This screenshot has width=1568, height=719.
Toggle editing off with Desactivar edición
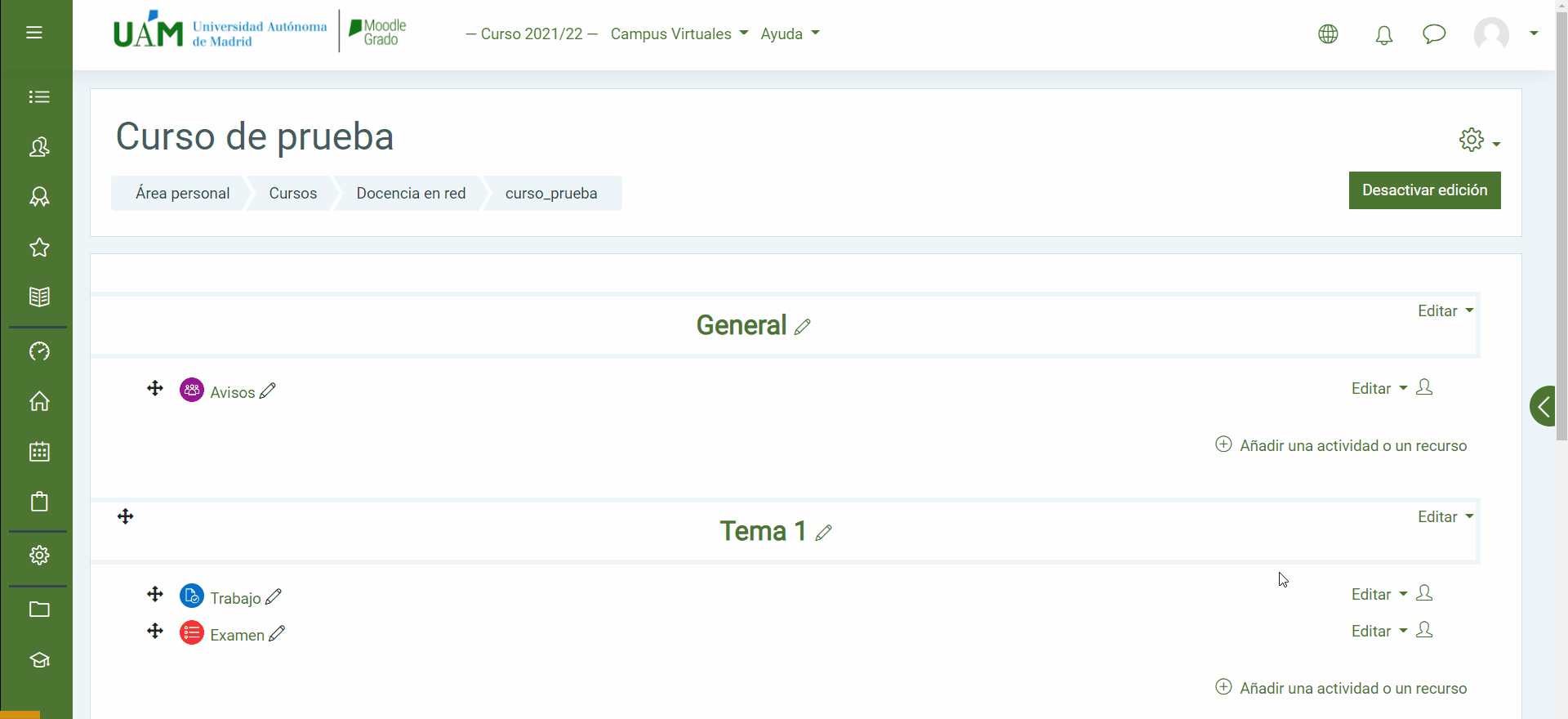(1424, 190)
